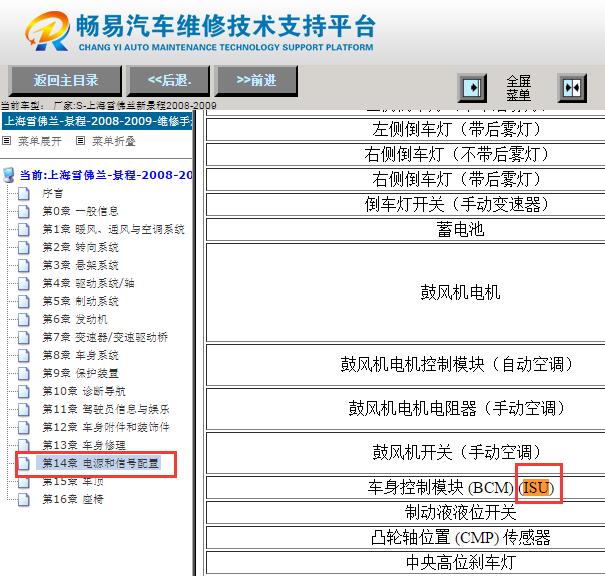Click the 菜单展开 square icon
This screenshot has width=605, height=576.
click(6, 140)
